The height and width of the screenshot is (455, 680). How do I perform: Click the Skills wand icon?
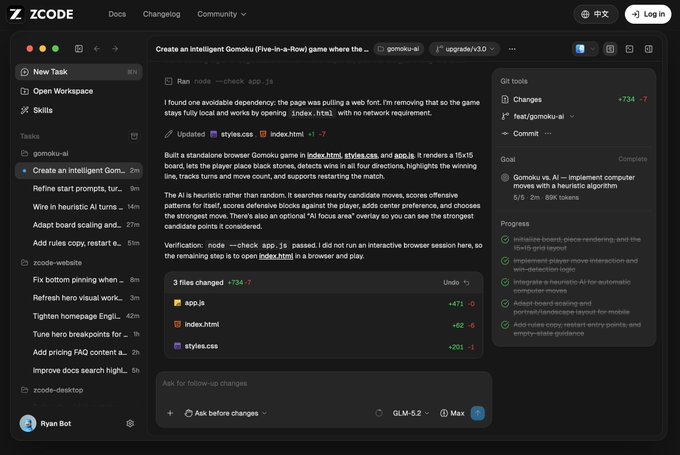tap(24, 110)
